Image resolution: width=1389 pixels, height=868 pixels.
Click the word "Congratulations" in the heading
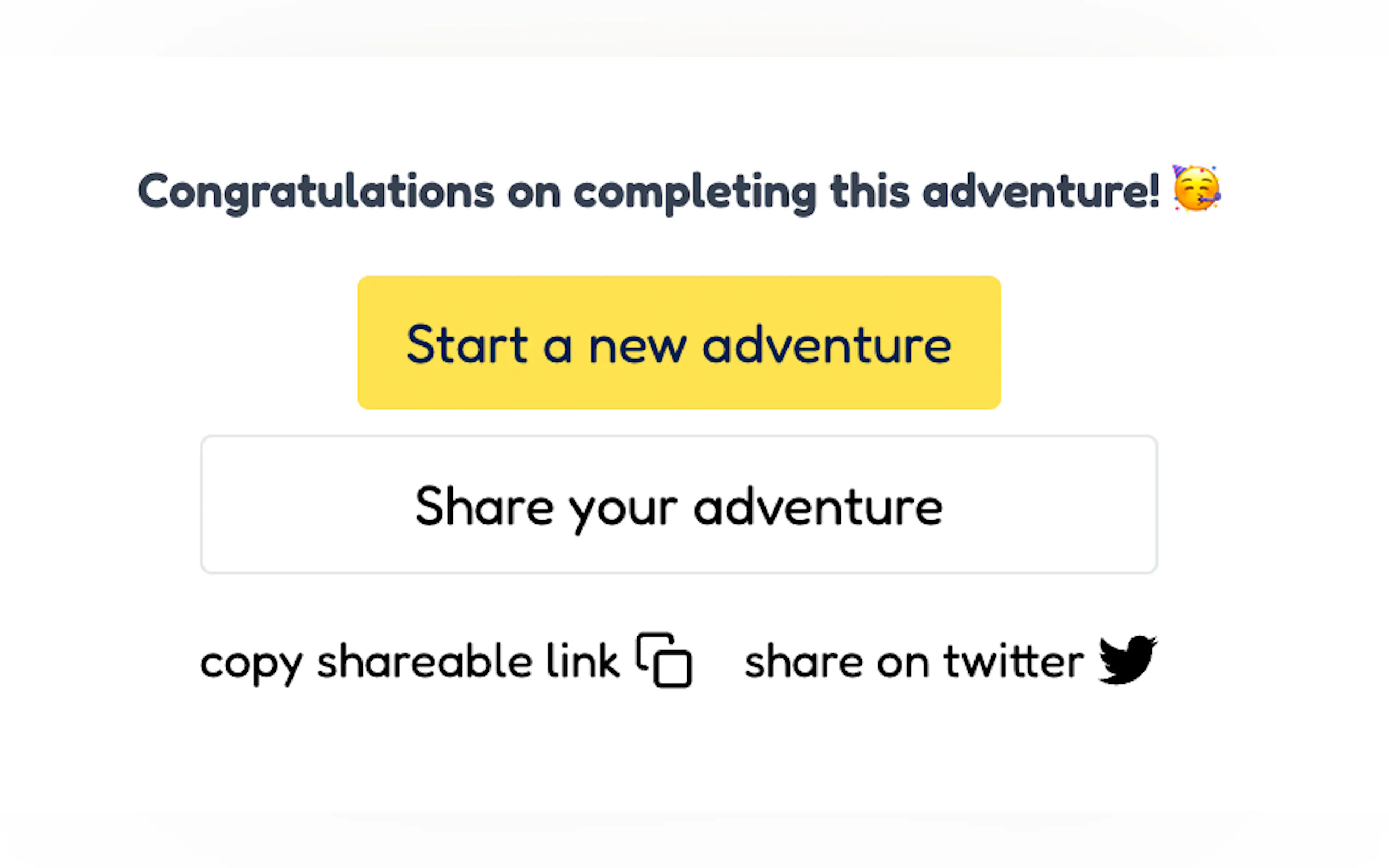[x=316, y=192]
